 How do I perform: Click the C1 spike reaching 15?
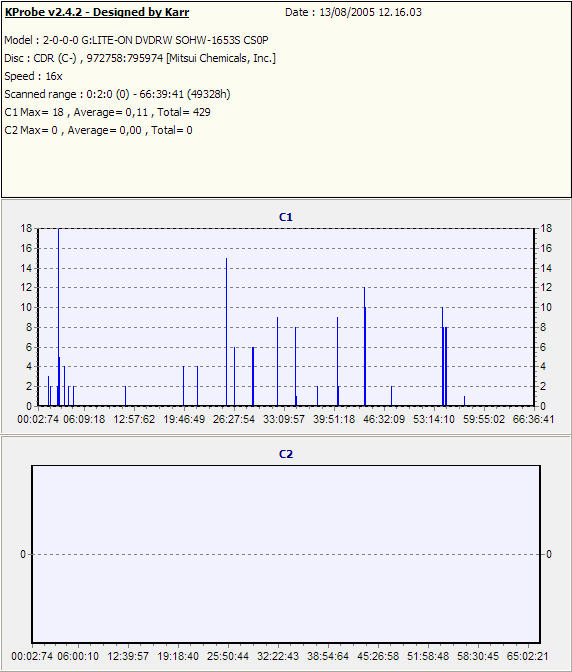pyautogui.click(x=226, y=332)
